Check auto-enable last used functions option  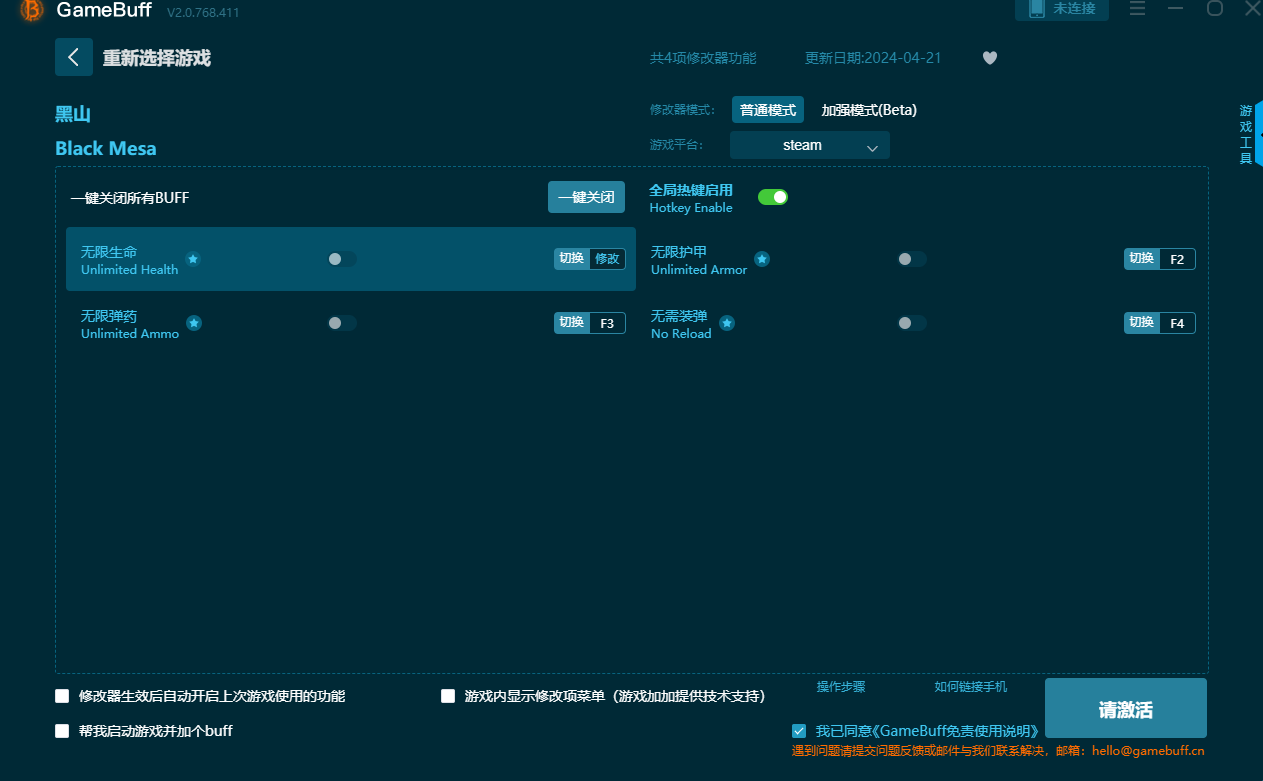(62, 696)
